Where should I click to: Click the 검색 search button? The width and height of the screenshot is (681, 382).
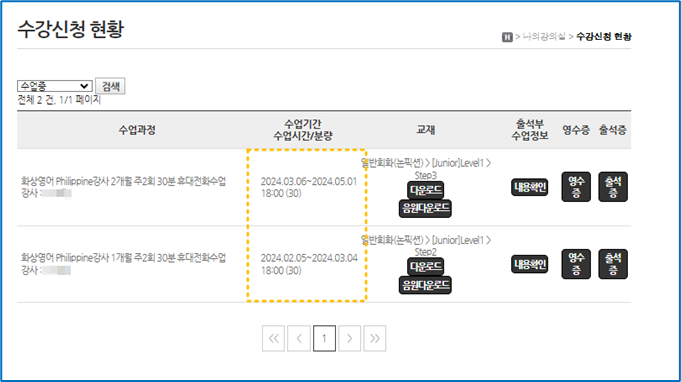[x=110, y=86]
